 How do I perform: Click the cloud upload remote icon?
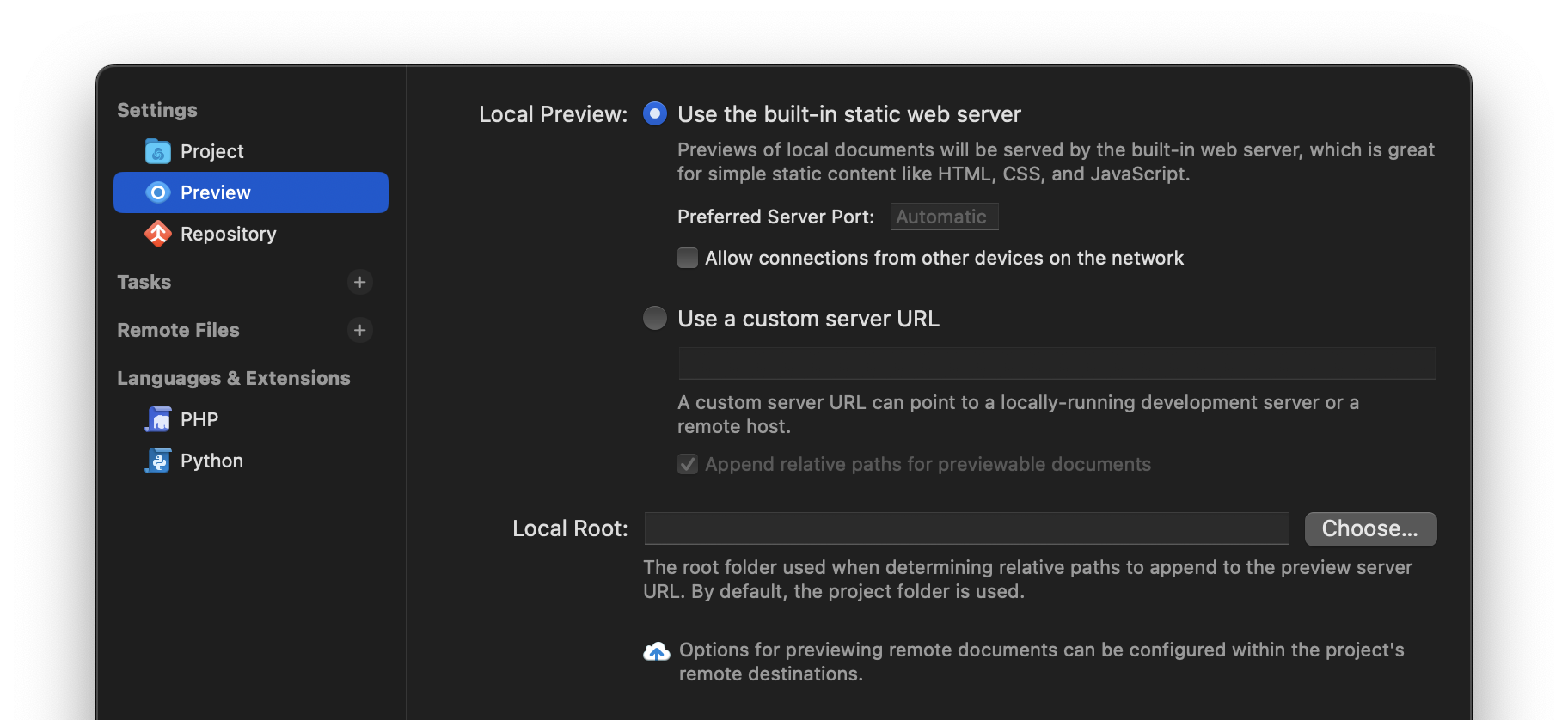(x=657, y=652)
